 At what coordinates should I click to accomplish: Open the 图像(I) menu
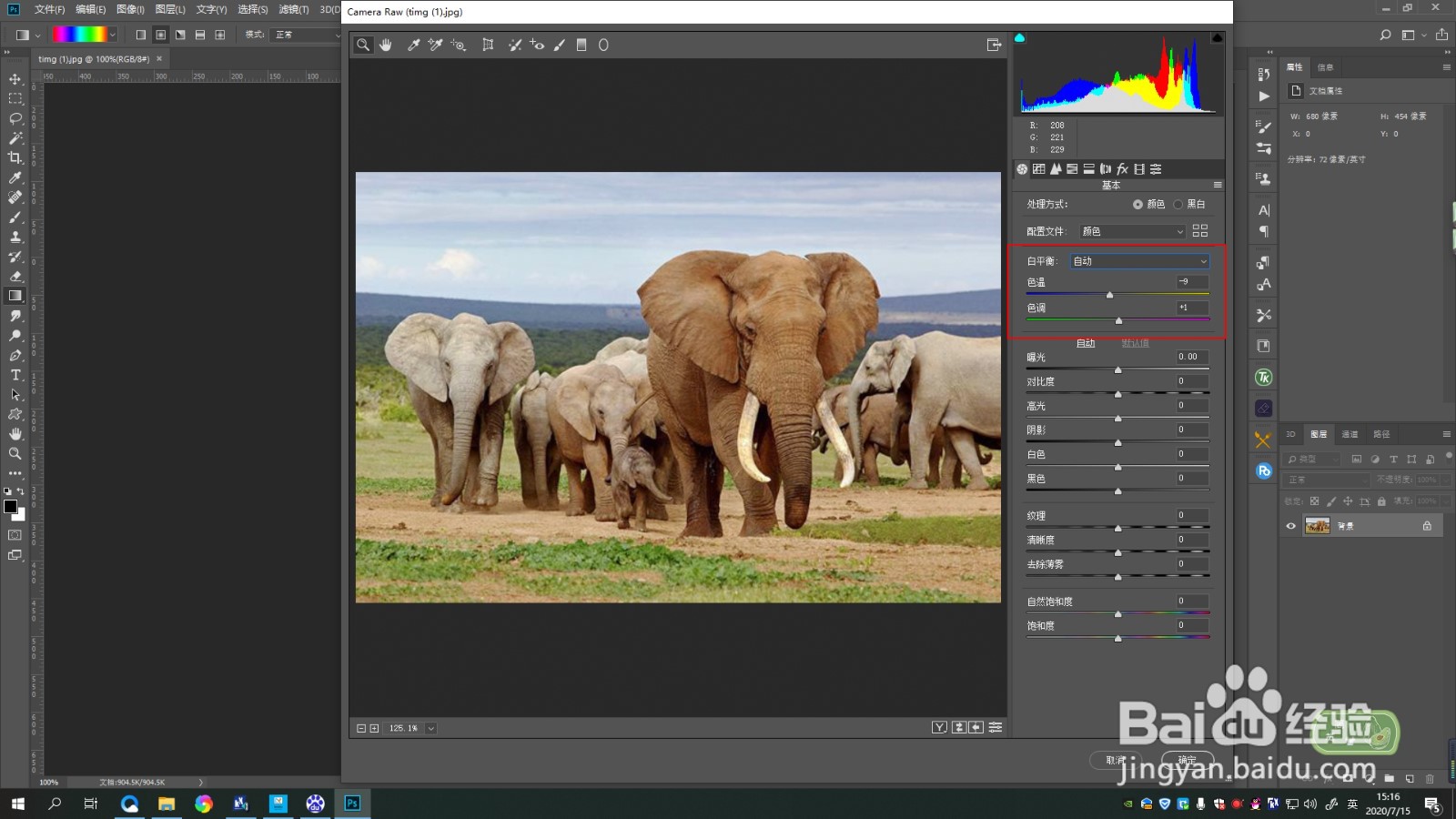tap(130, 9)
